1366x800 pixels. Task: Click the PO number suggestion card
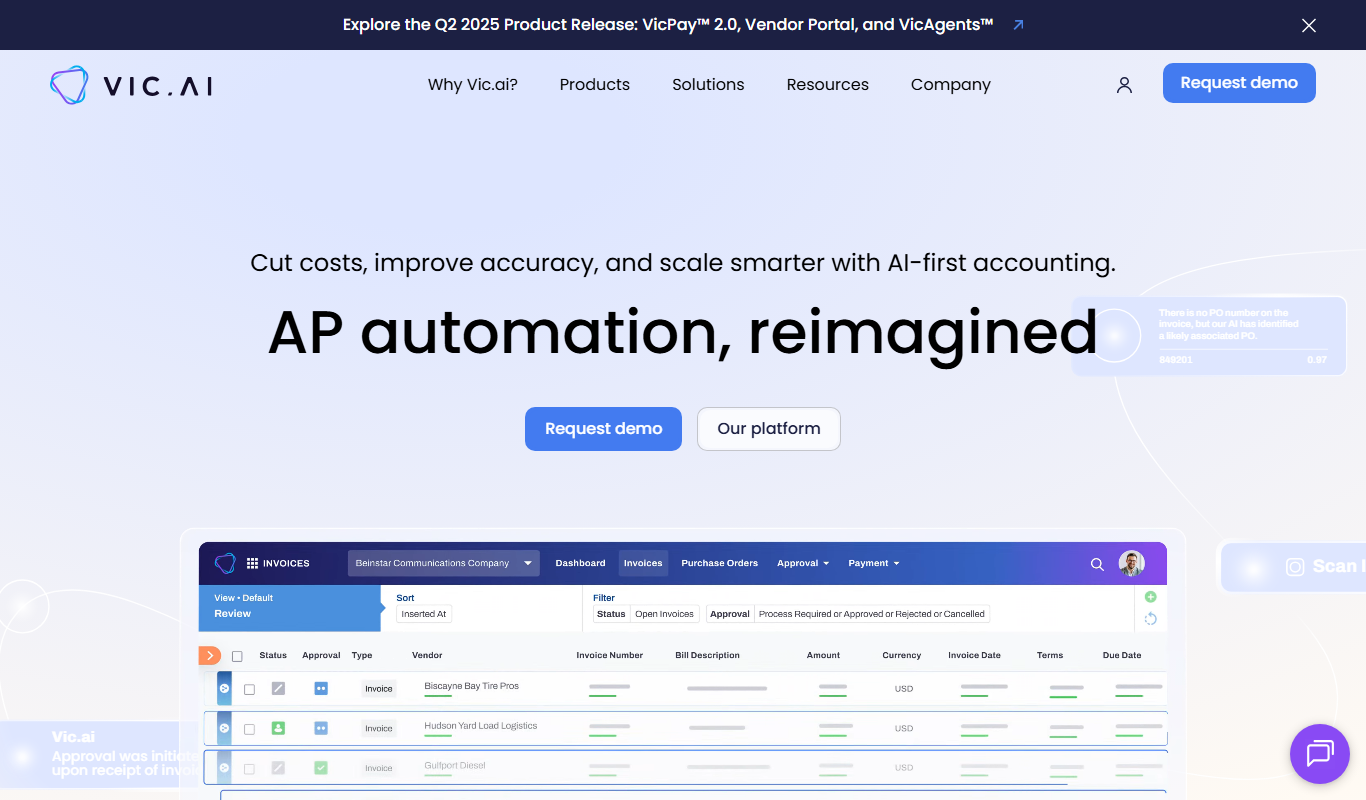pos(1209,336)
